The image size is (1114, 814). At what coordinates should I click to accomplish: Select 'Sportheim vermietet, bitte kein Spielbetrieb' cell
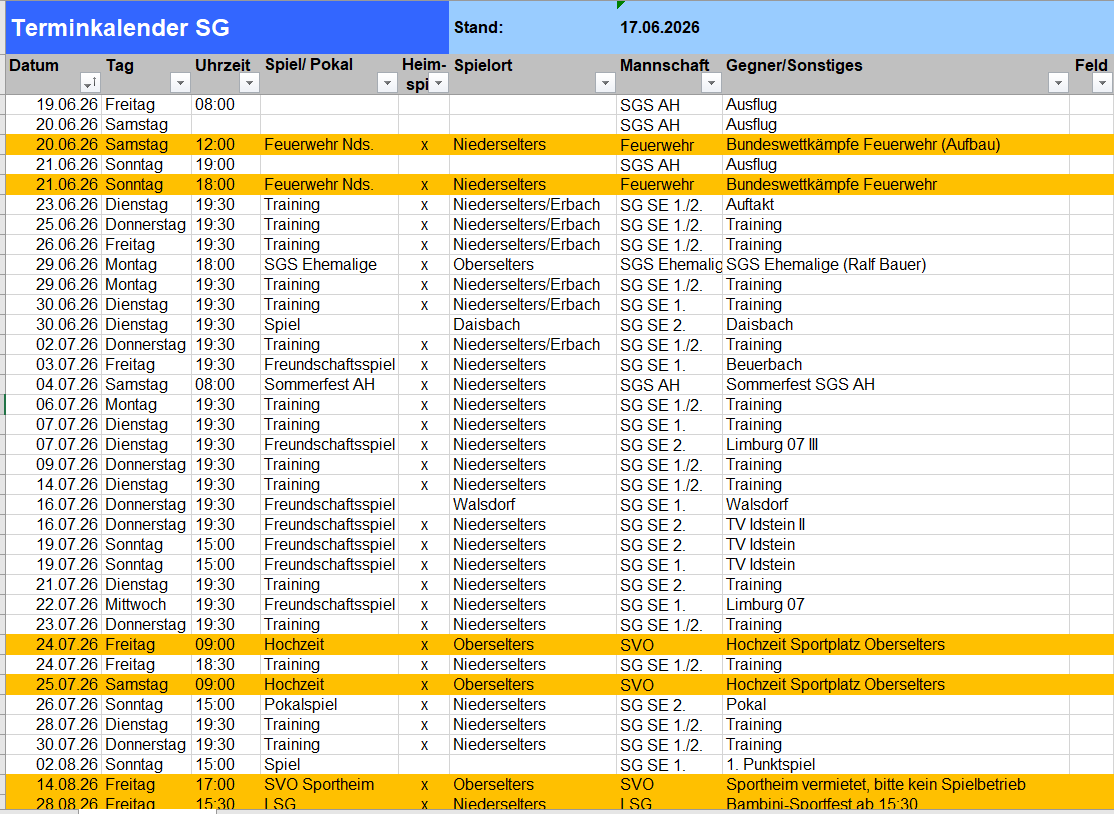tap(895, 785)
